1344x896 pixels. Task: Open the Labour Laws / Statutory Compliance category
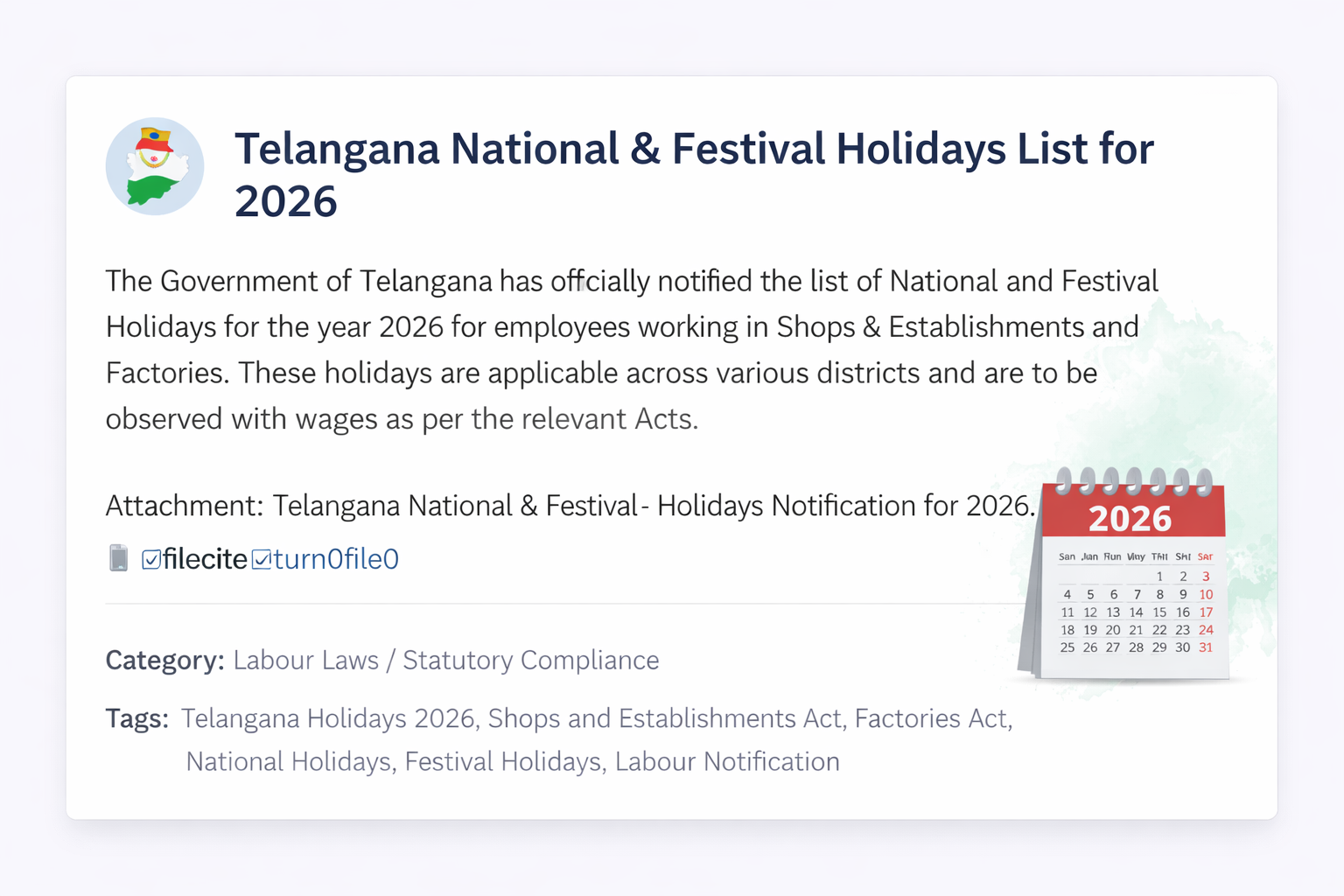click(x=445, y=660)
